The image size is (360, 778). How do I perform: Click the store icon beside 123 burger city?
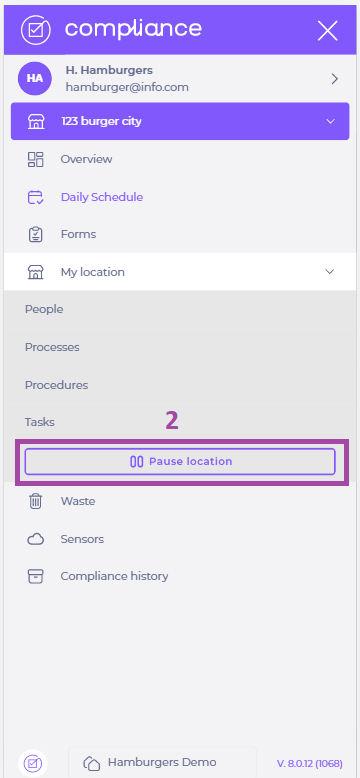click(36, 122)
